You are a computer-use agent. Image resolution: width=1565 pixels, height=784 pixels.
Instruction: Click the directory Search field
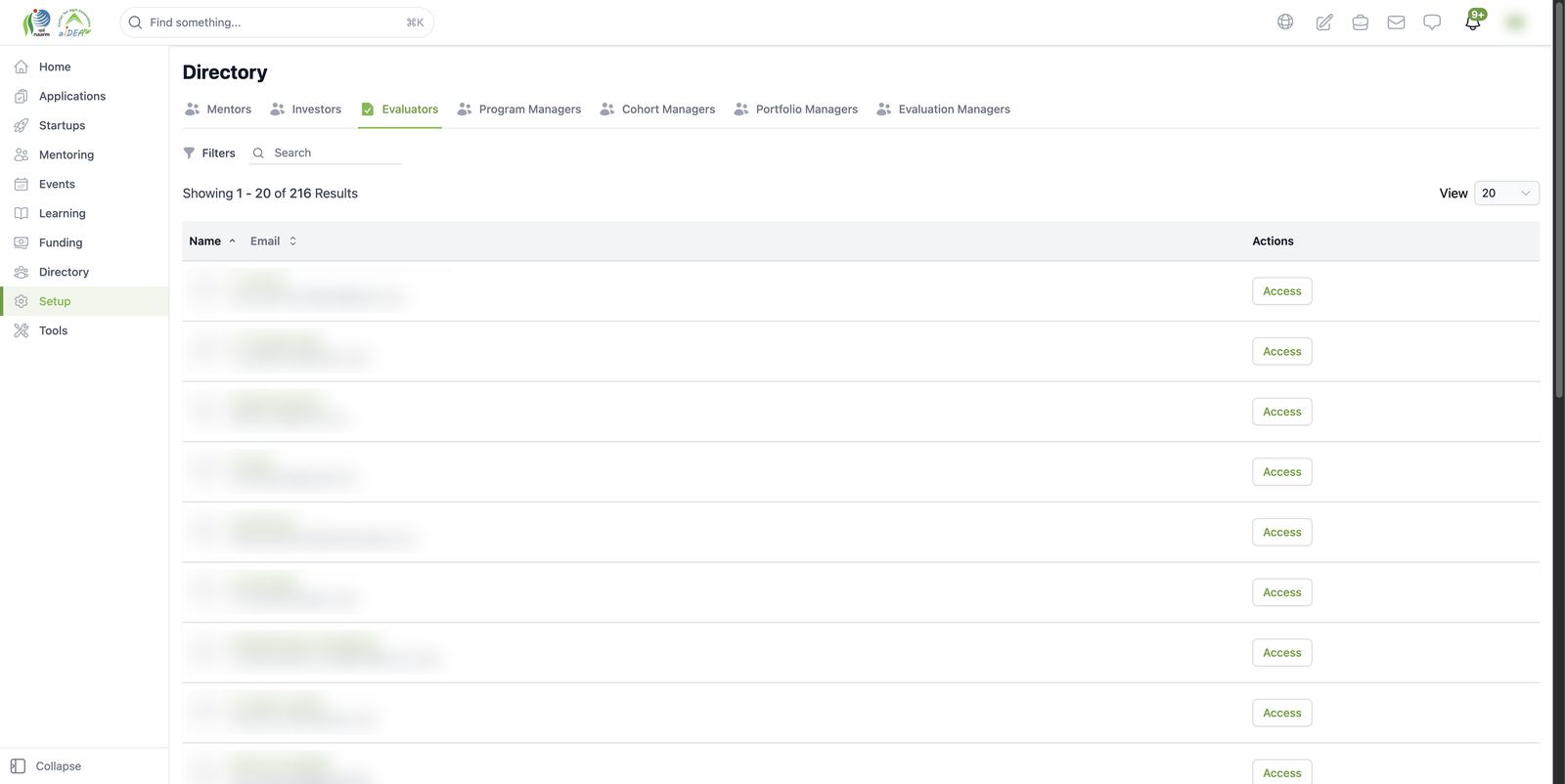tap(326, 152)
